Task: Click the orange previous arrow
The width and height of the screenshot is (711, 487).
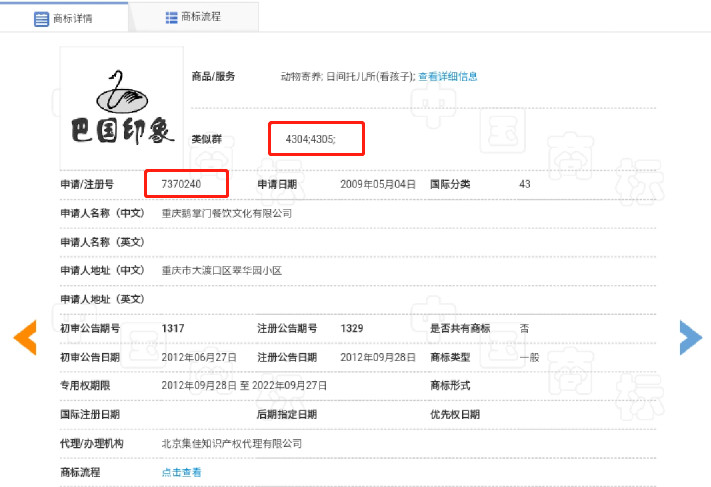Action: click(x=25, y=337)
